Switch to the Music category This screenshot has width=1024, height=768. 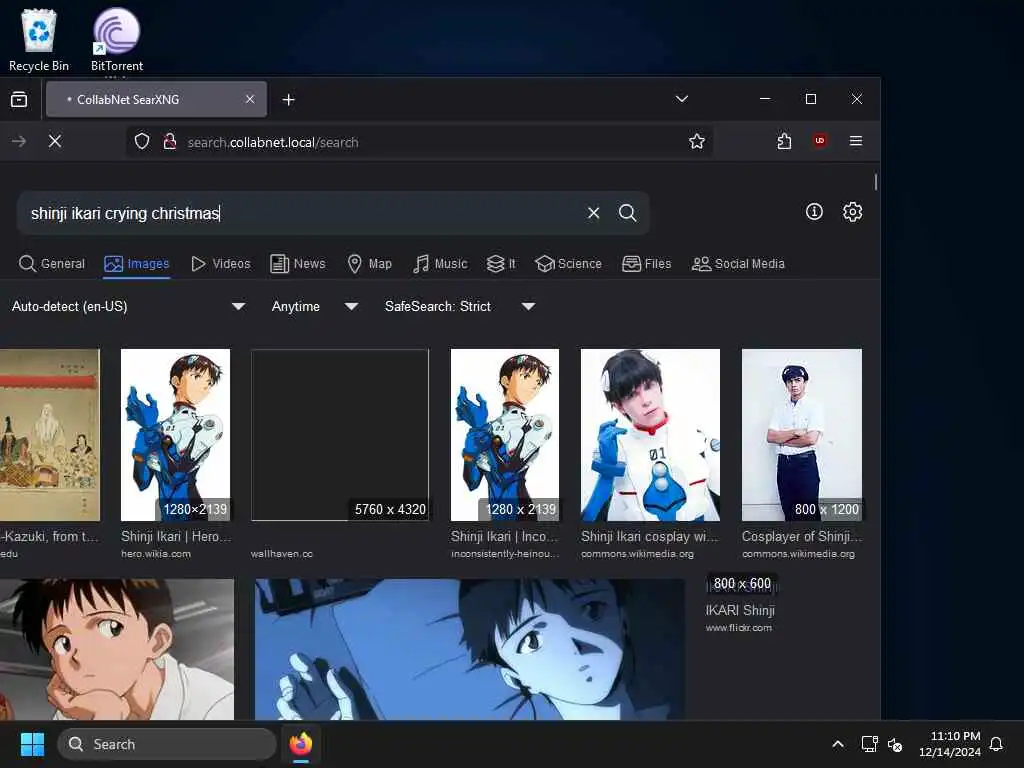[440, 264]
